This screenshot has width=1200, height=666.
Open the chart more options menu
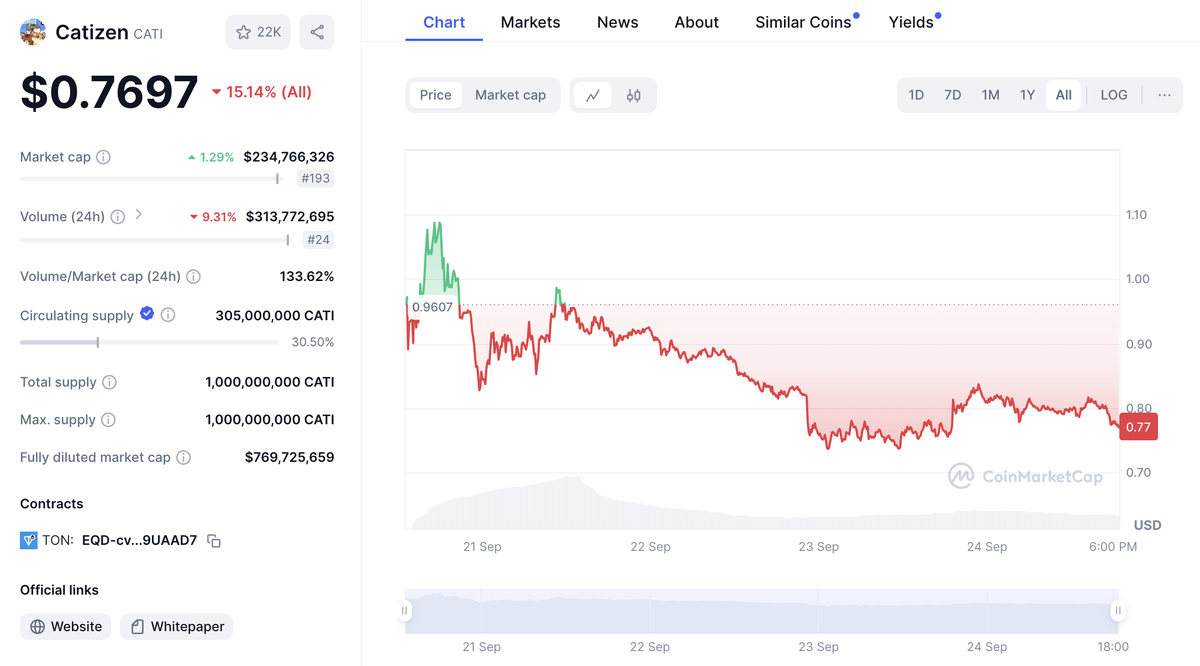pyautogui.click(x=1164, y=95)
